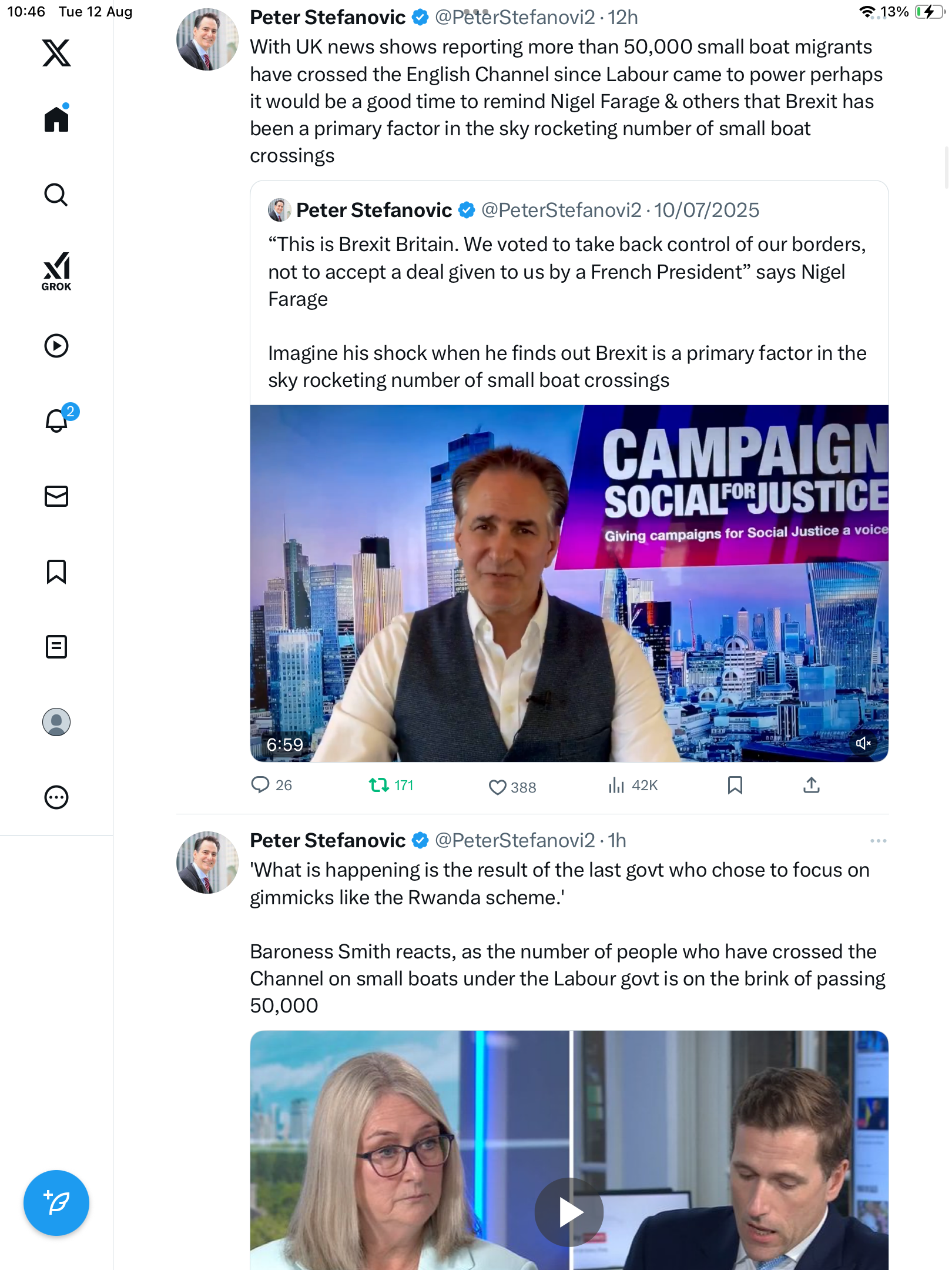Open the Video tab play icon
952x1270 pixels.
coord(56,346)
